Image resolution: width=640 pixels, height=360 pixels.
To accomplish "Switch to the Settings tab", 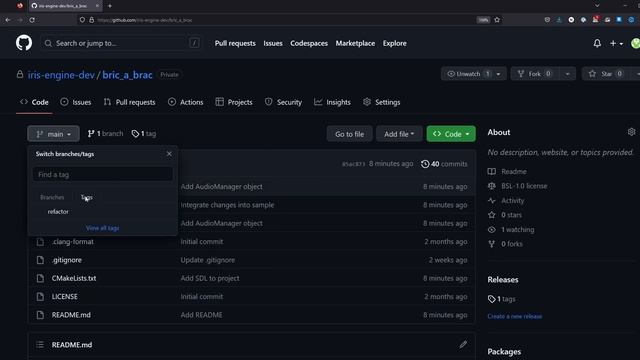I will [382, 102].
